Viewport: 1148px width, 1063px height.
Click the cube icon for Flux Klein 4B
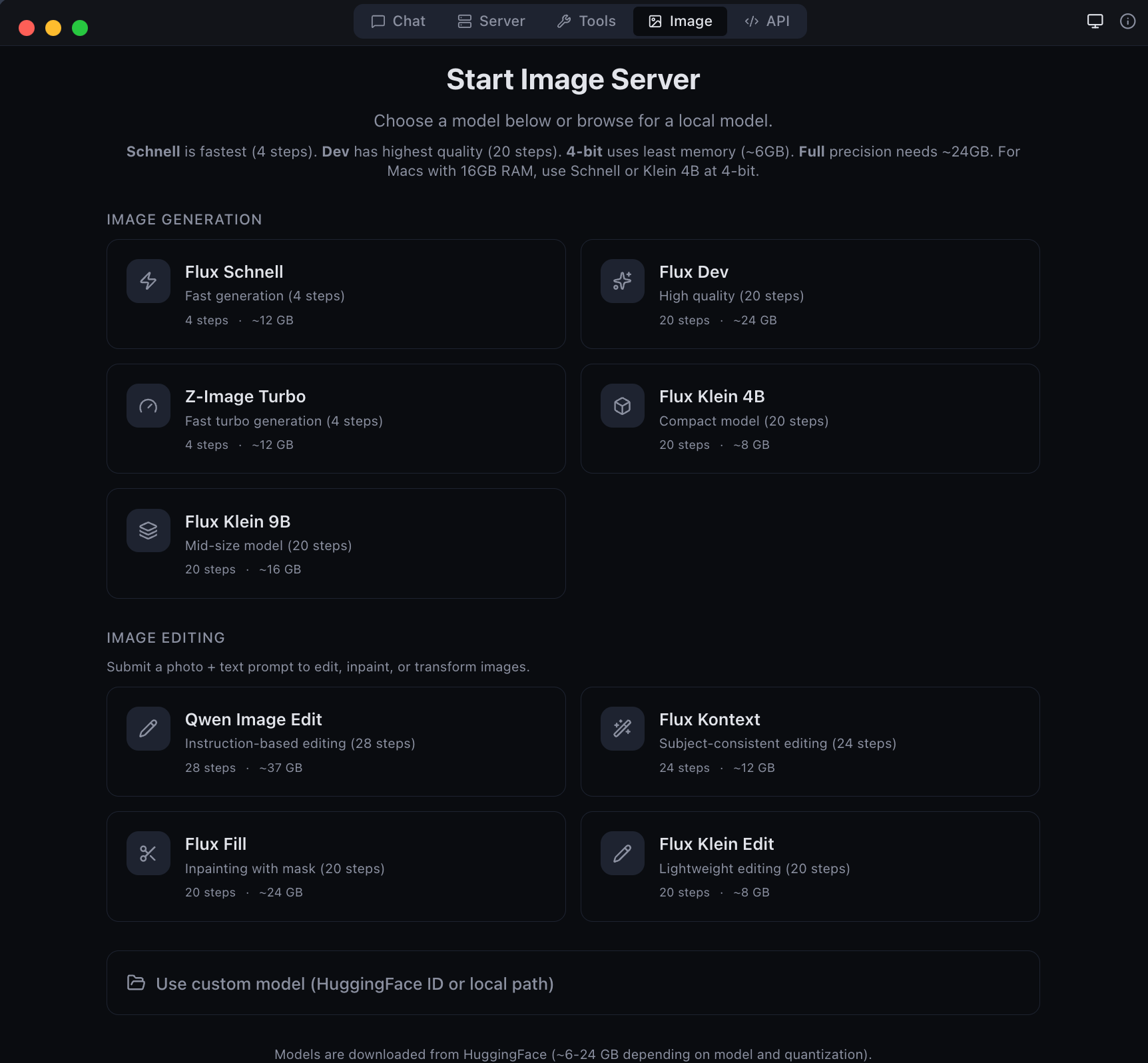pyautogui.click(x=623, y=406)
